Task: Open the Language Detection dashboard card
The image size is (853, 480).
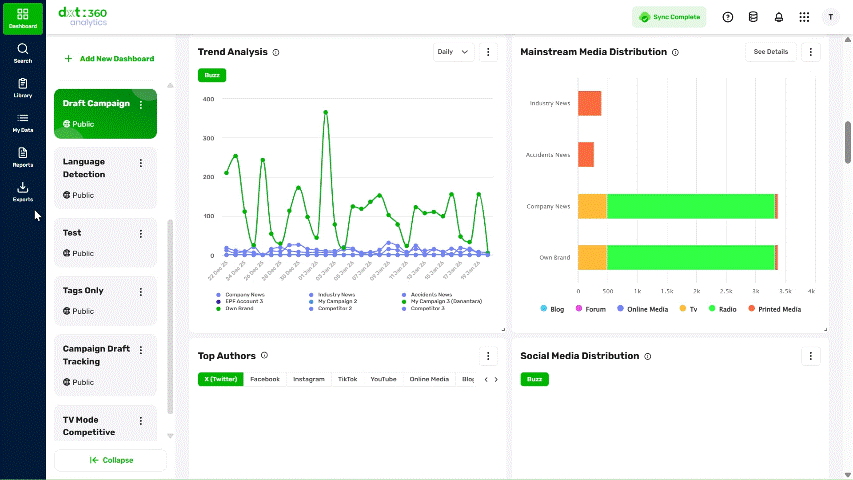Action: 106,178
